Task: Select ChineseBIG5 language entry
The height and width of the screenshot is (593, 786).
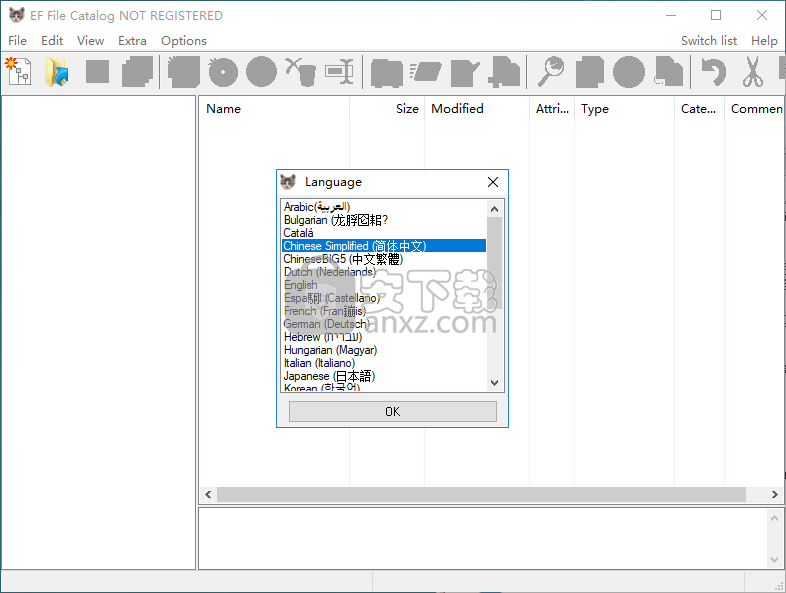Action: point(383,259)
